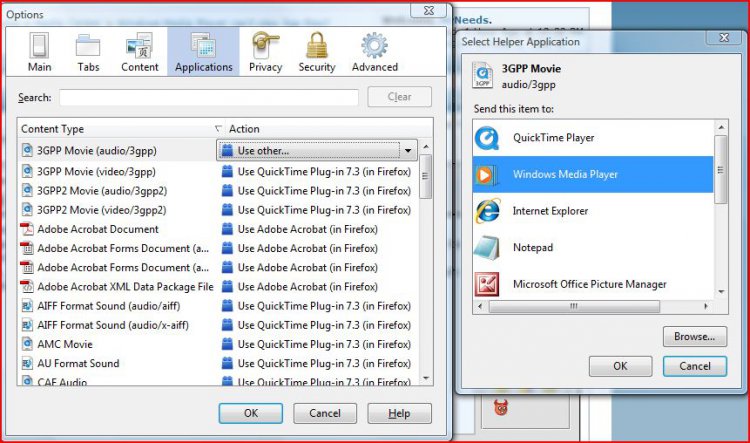Sort by Content Type column header

point(121,129)
